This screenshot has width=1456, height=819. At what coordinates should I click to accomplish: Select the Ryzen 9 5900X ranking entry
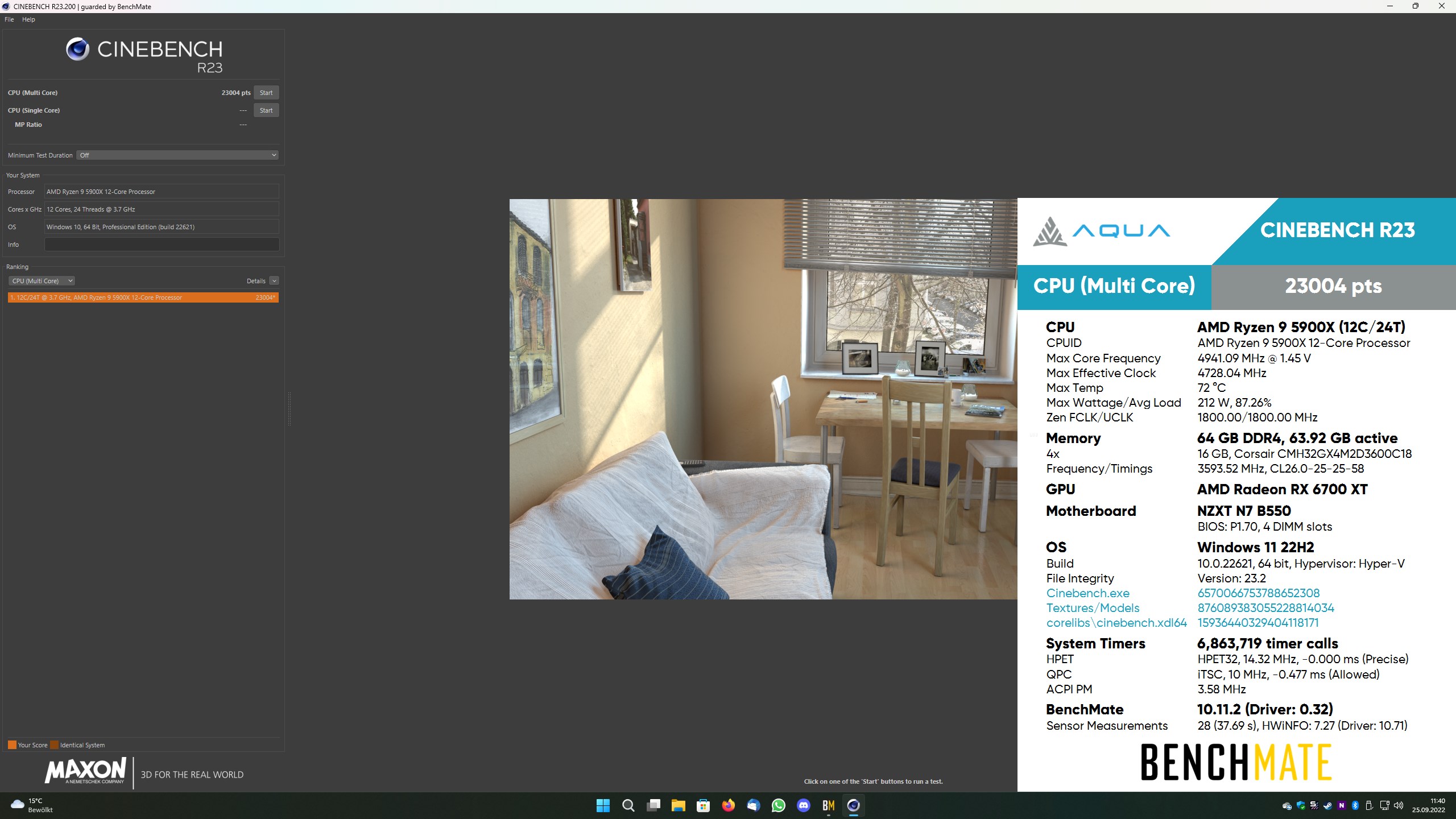pyautogui.click(x=143, y=297)
